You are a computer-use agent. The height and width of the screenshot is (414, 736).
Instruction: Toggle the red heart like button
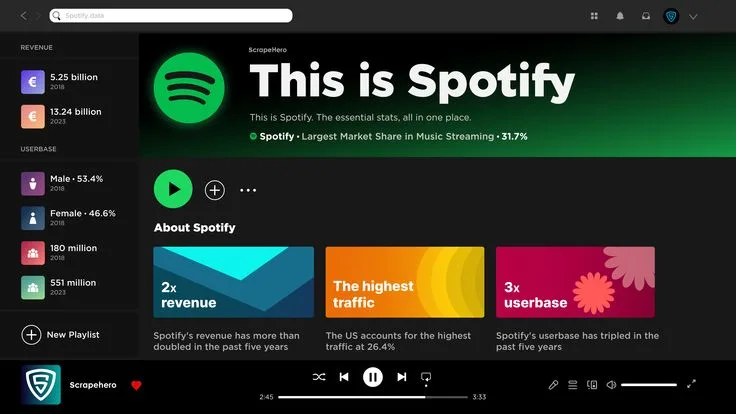137,385
